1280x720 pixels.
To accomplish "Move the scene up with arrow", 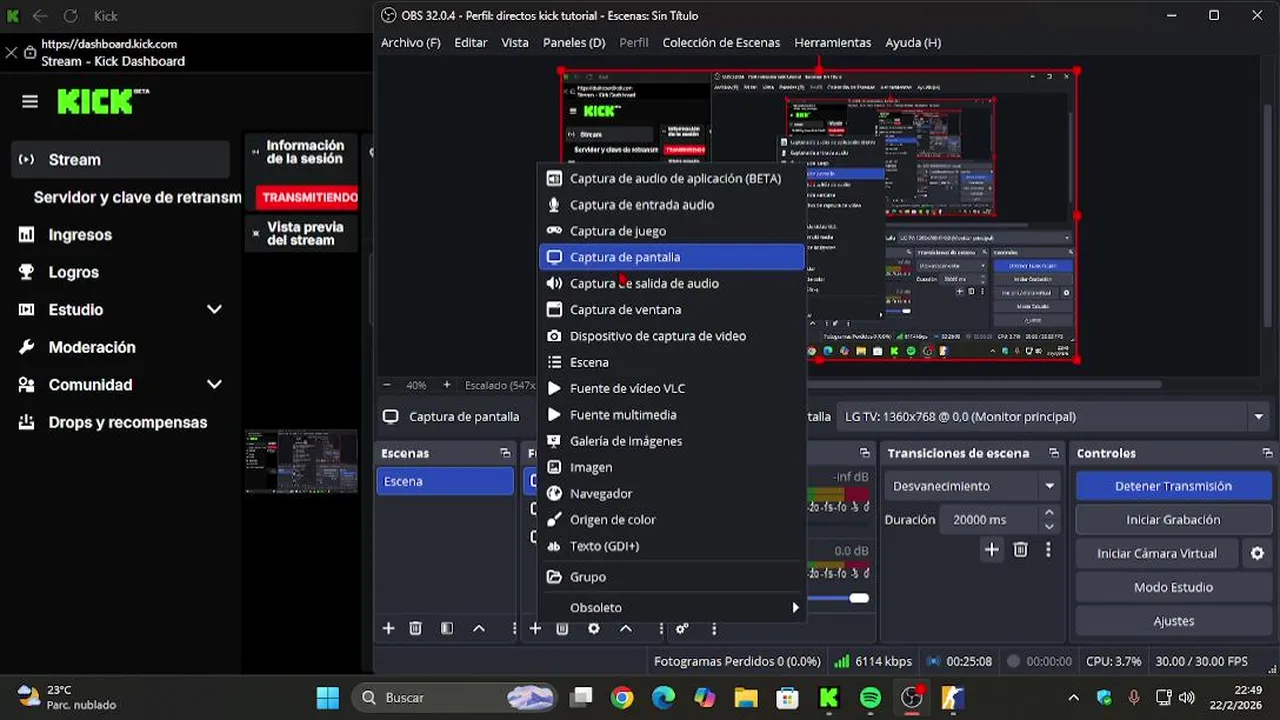I will click(479, 628).
